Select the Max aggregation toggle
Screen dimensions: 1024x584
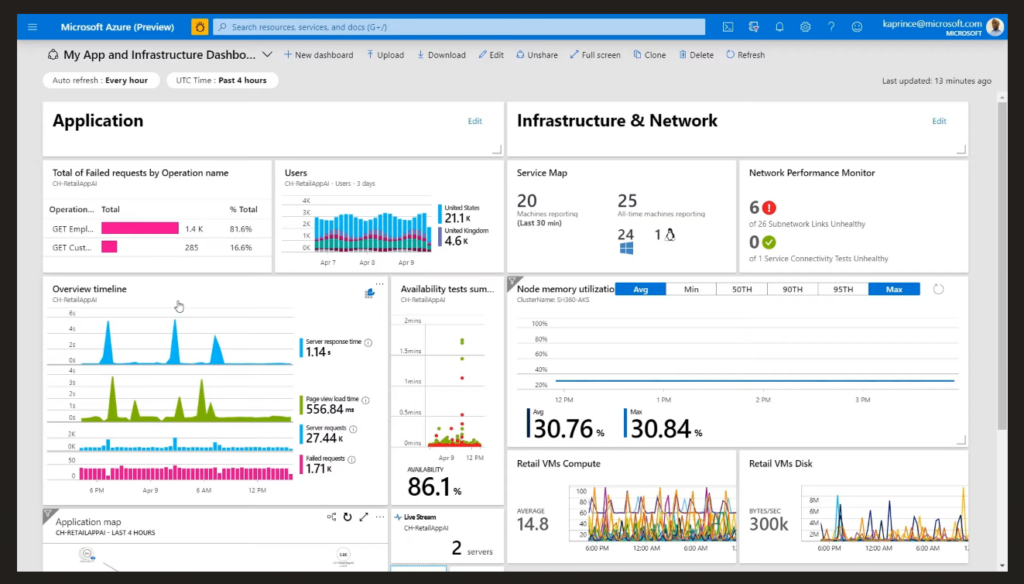pyautogui.click(x=894, y=289)
